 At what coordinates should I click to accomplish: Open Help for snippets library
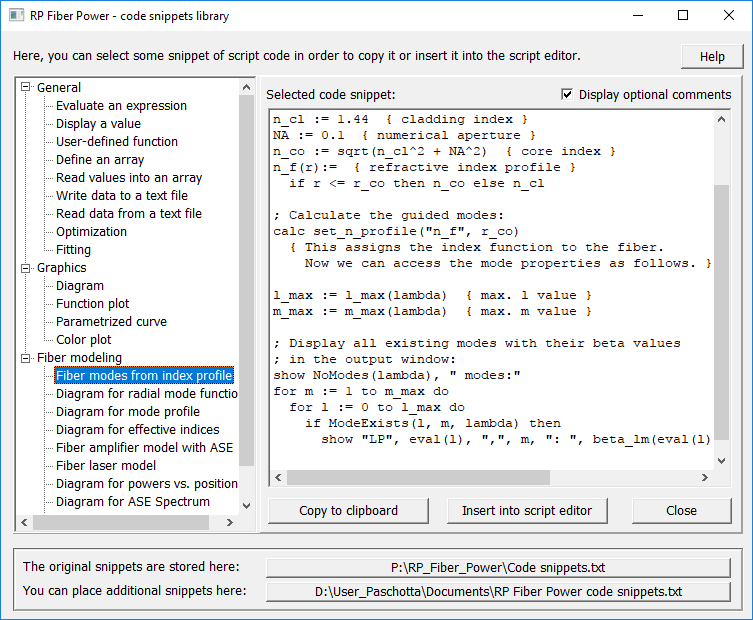712,57
